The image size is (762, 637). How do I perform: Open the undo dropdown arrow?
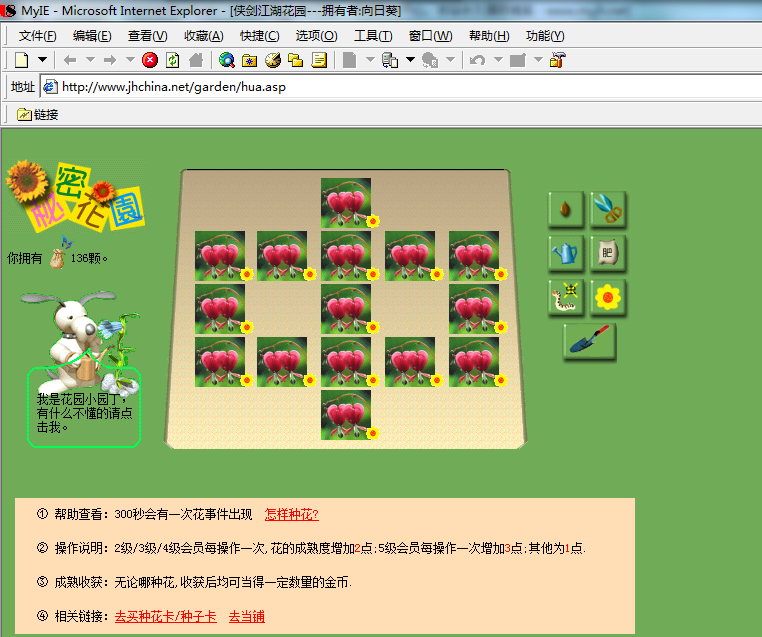498,60
